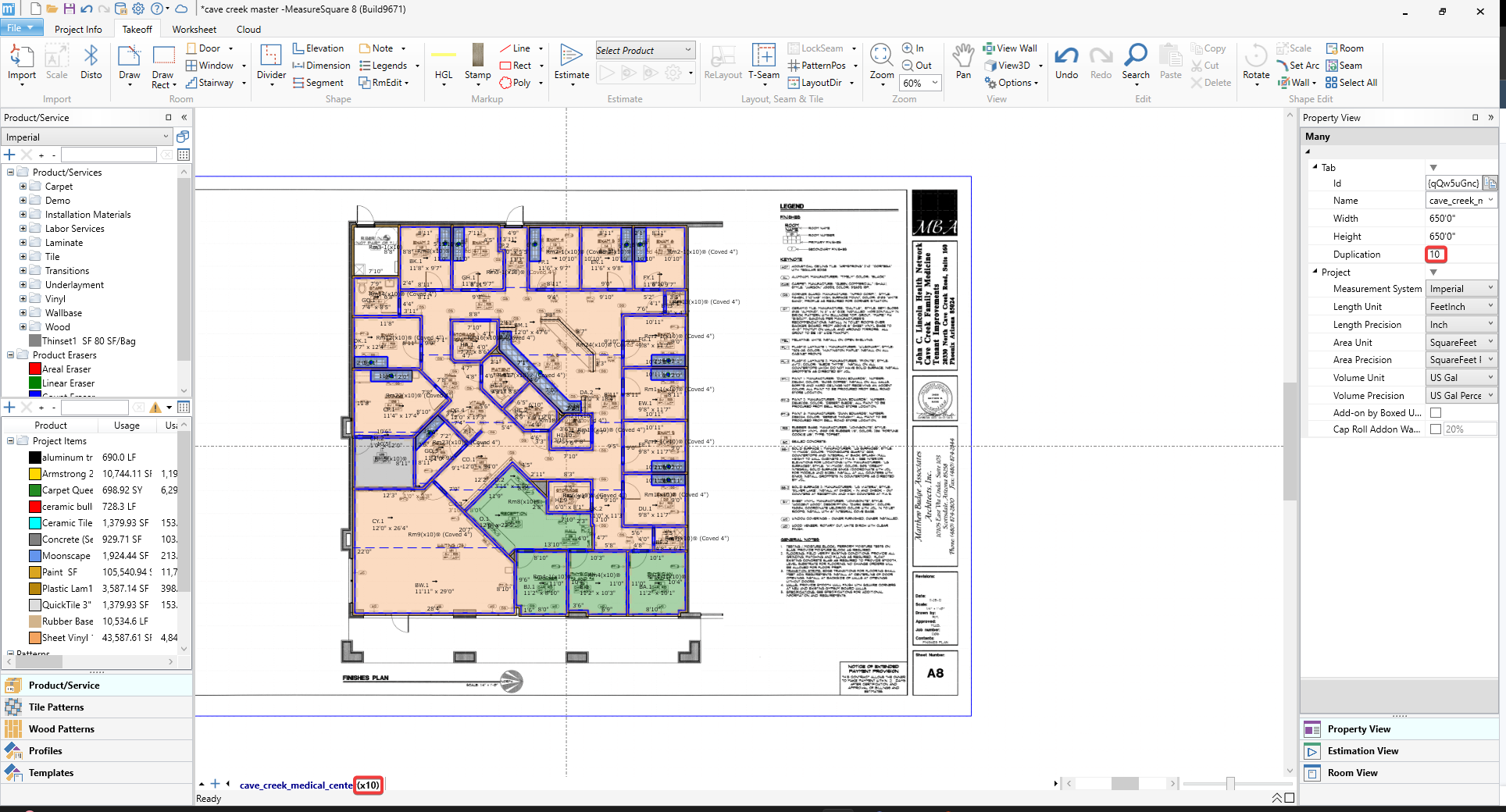Pick the T-Seam layout tool

tap(764, 63)
